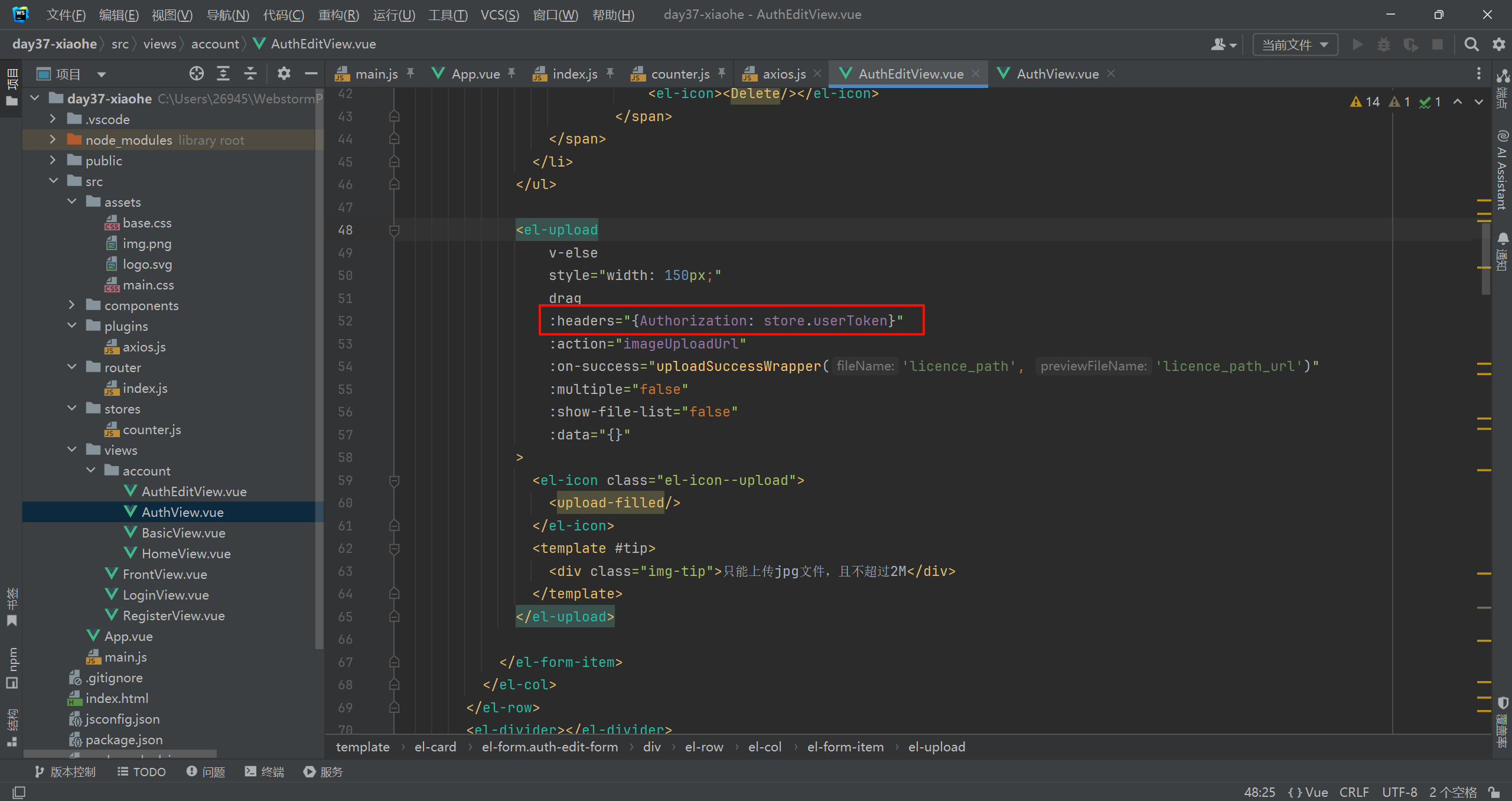
Task: Switch to the AuthView.vue tab
Action: pos(1057,74)
